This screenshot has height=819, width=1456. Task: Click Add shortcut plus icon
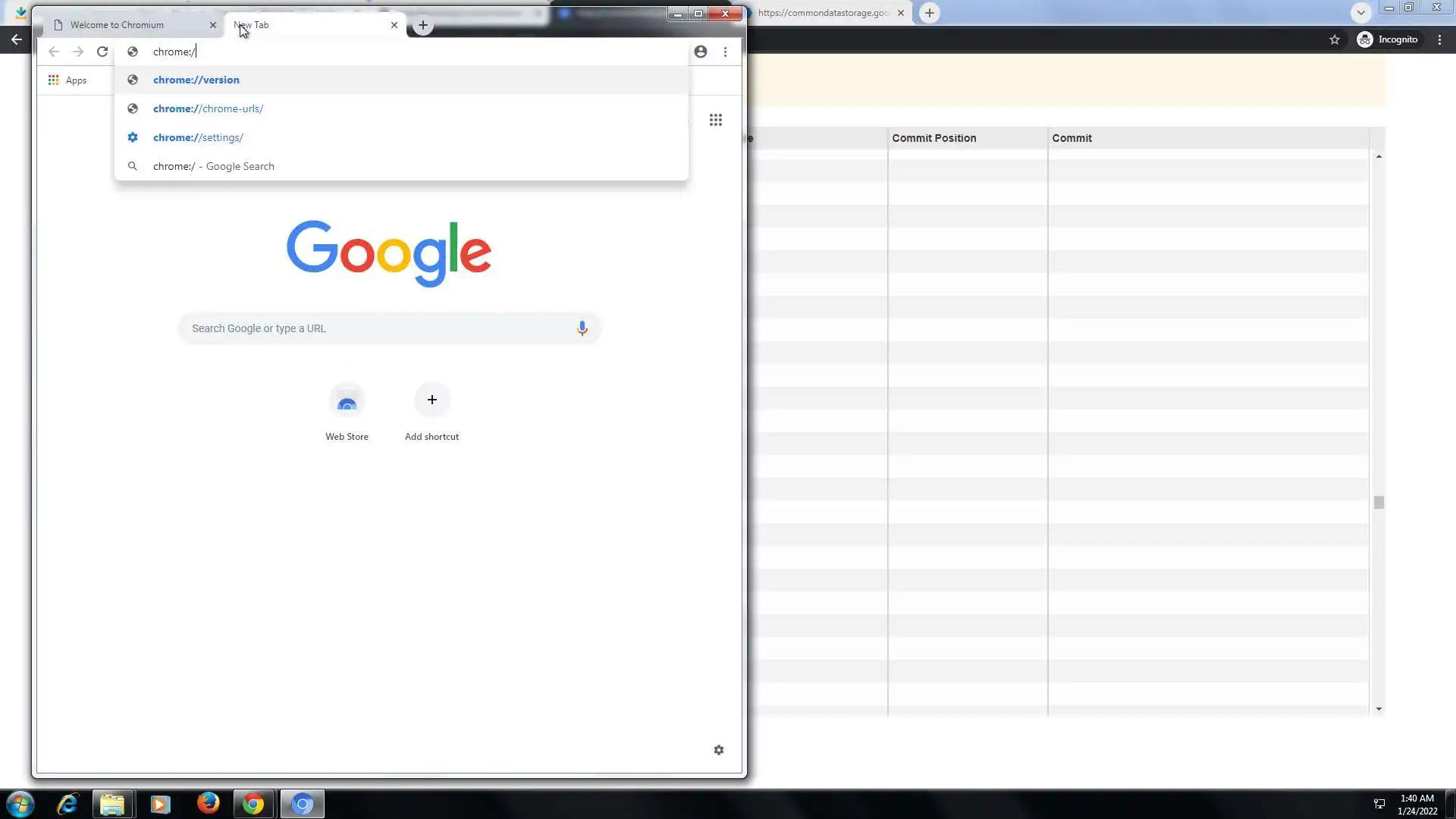click(431, 400)
